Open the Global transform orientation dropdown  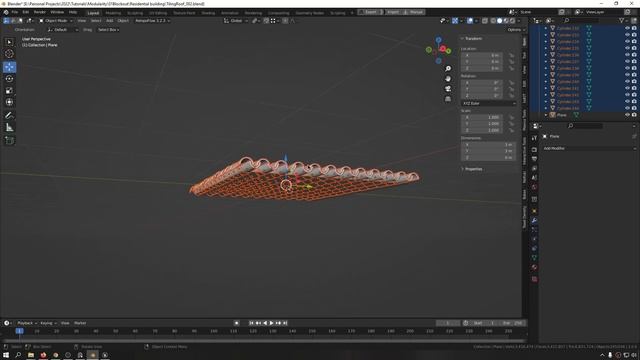(236, 20)
